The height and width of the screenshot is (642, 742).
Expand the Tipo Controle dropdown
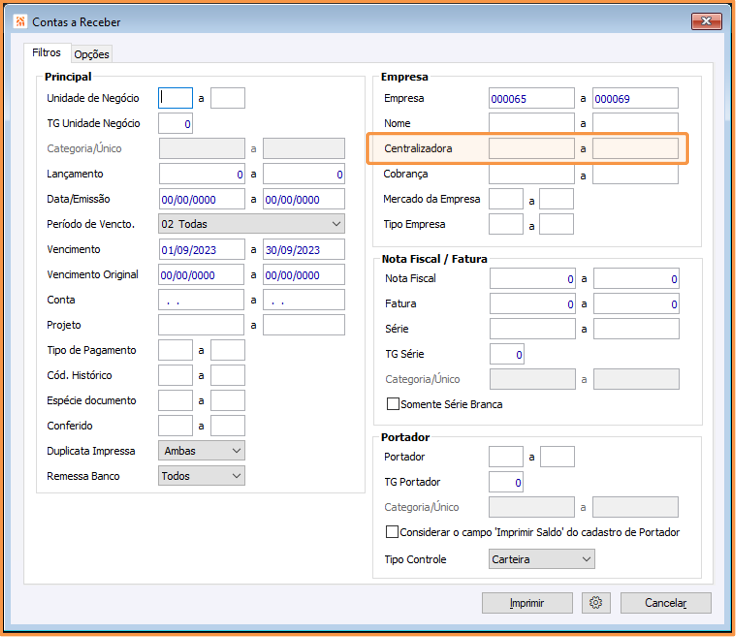click(542, 559)
